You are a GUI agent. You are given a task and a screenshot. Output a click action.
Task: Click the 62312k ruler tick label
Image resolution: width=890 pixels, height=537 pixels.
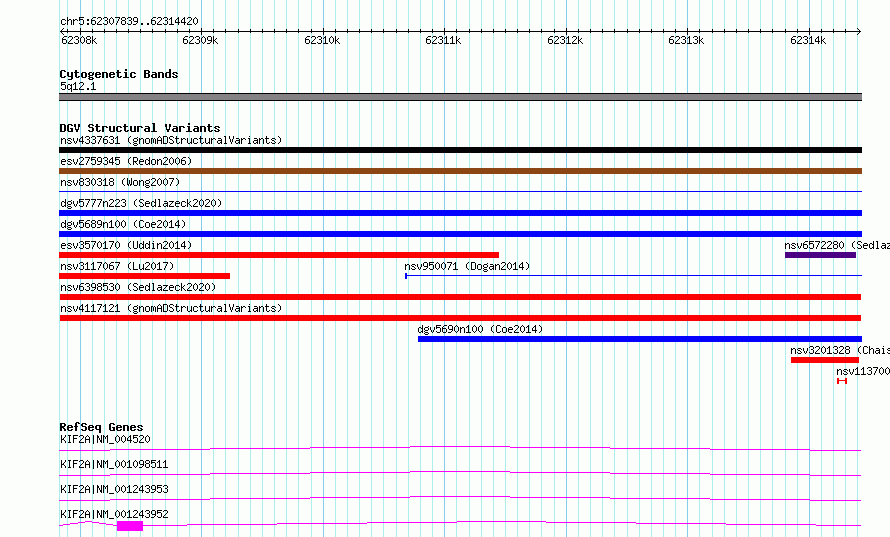565,40
